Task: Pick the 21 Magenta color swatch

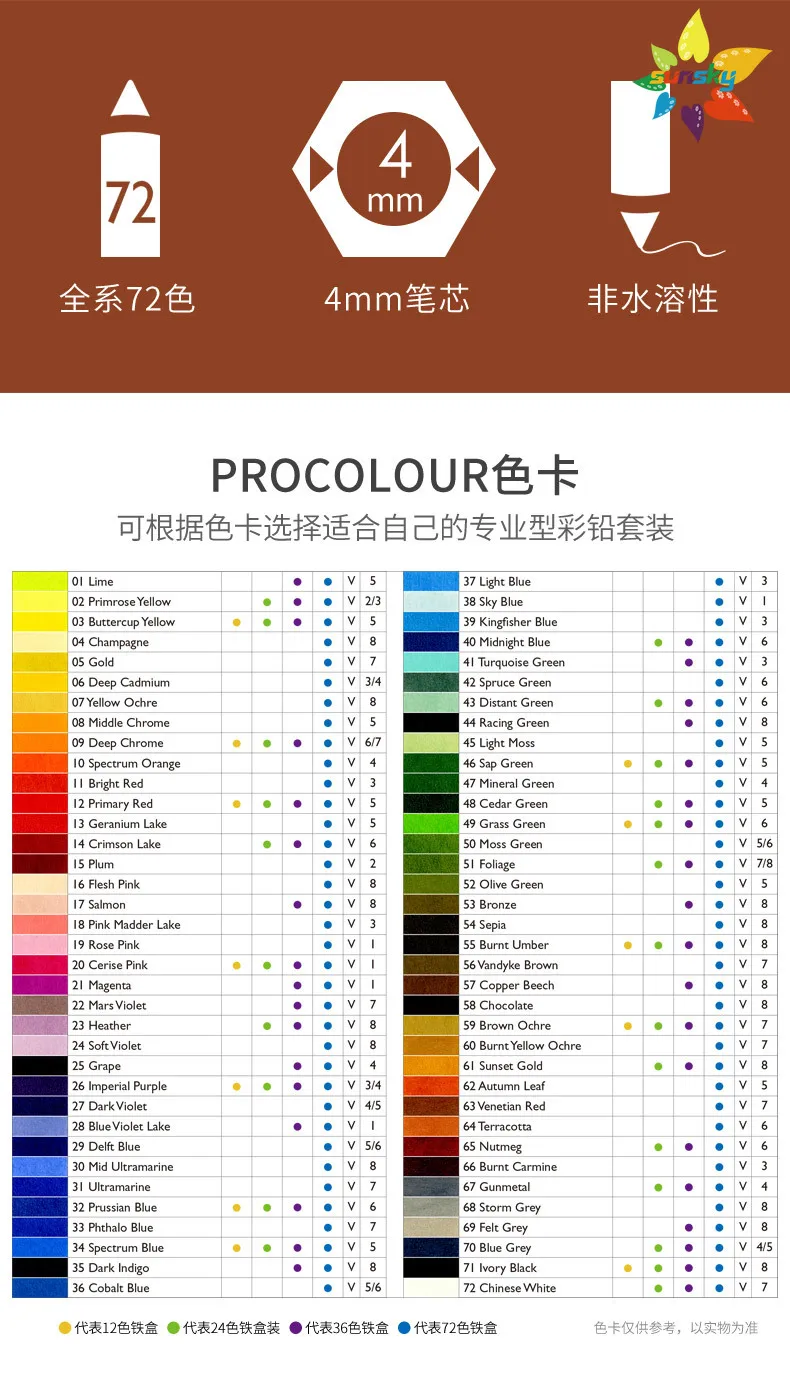Action: pos(40,985)
